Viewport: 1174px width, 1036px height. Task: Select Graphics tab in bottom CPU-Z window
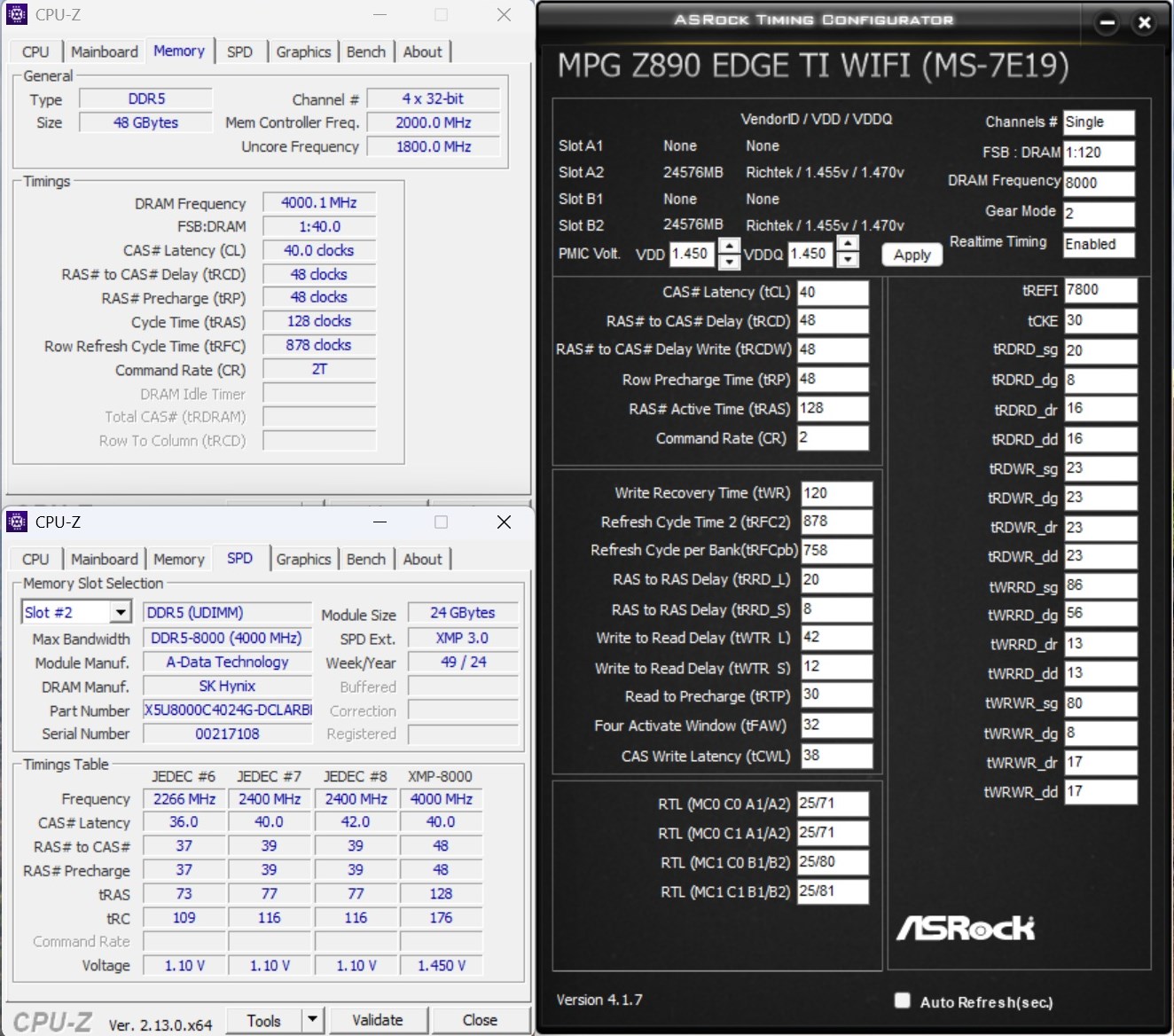(x=303, y=559)
